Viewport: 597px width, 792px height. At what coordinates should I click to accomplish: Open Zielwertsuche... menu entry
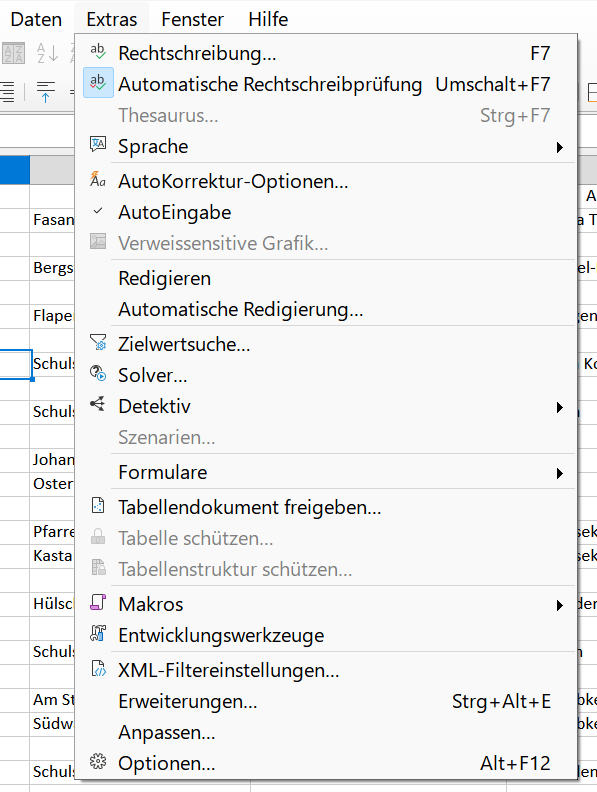pos(326,344)
